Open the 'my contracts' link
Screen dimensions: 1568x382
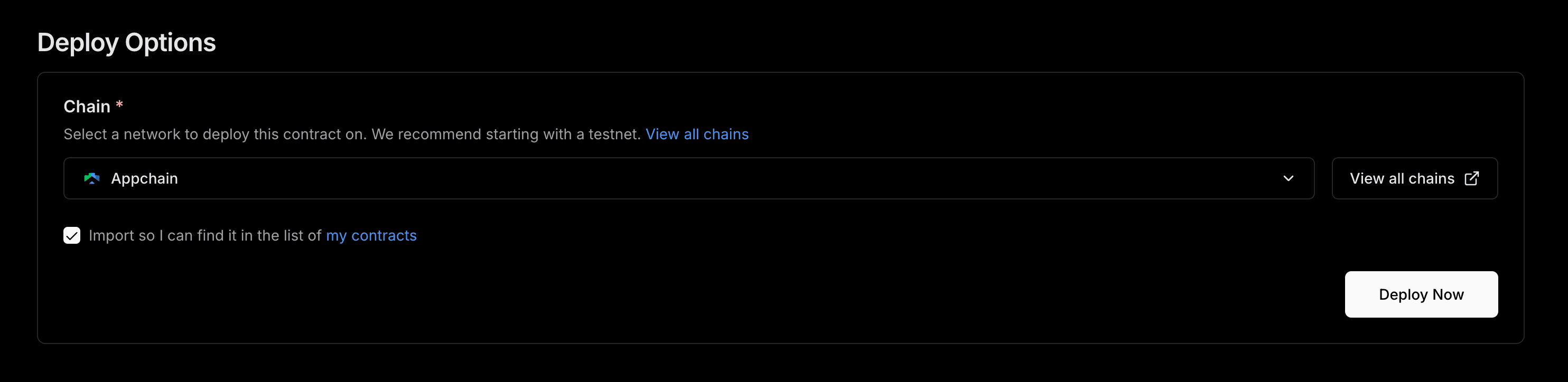click(371, 235)
